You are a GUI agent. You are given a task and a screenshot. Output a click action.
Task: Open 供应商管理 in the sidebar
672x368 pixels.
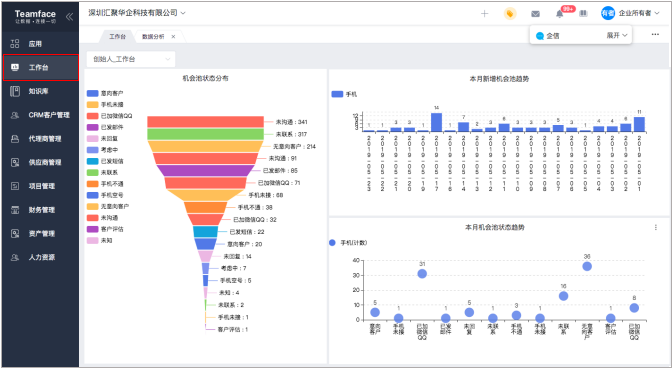pos(40,162)
